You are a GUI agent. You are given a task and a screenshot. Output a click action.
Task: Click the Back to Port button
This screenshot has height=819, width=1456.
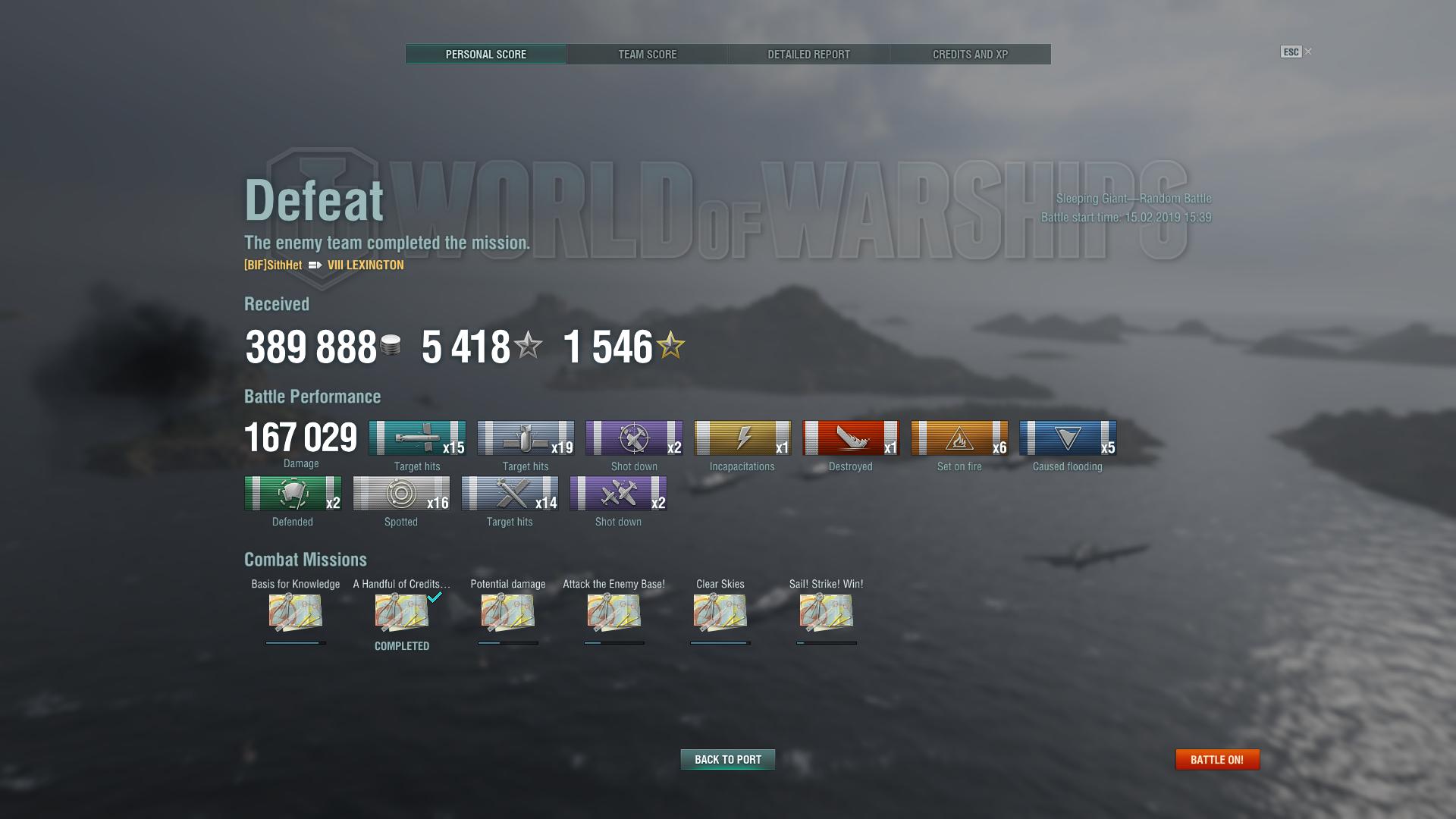[x=728, y=760]
